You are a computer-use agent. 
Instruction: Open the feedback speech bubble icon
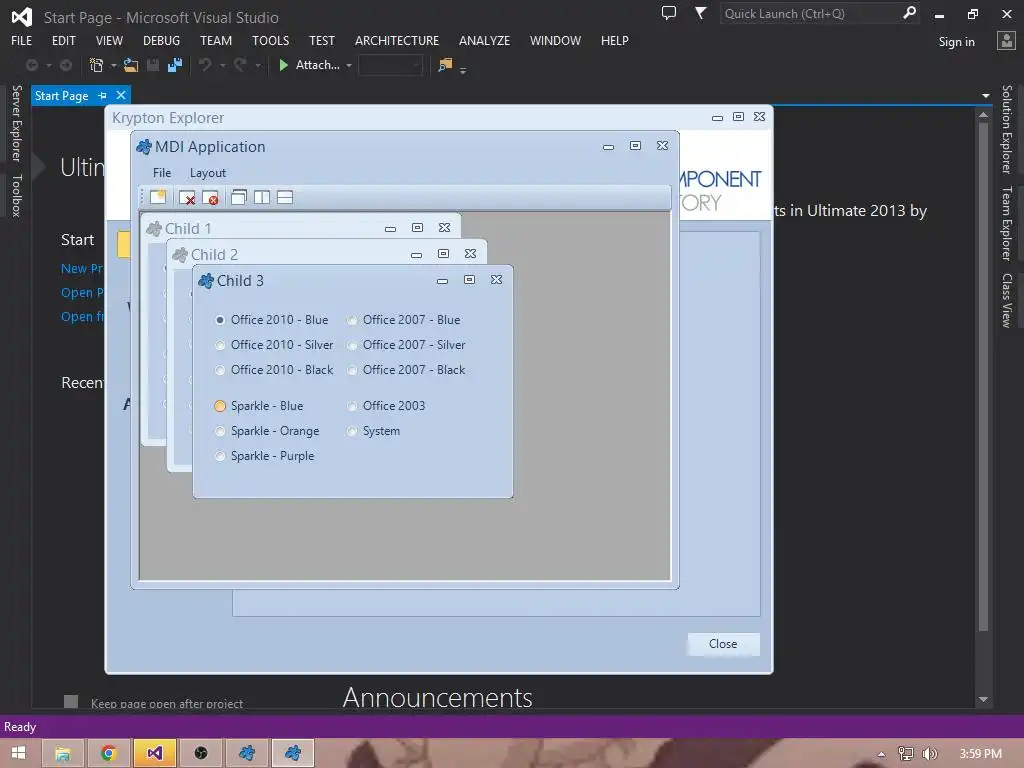point(669,13)
